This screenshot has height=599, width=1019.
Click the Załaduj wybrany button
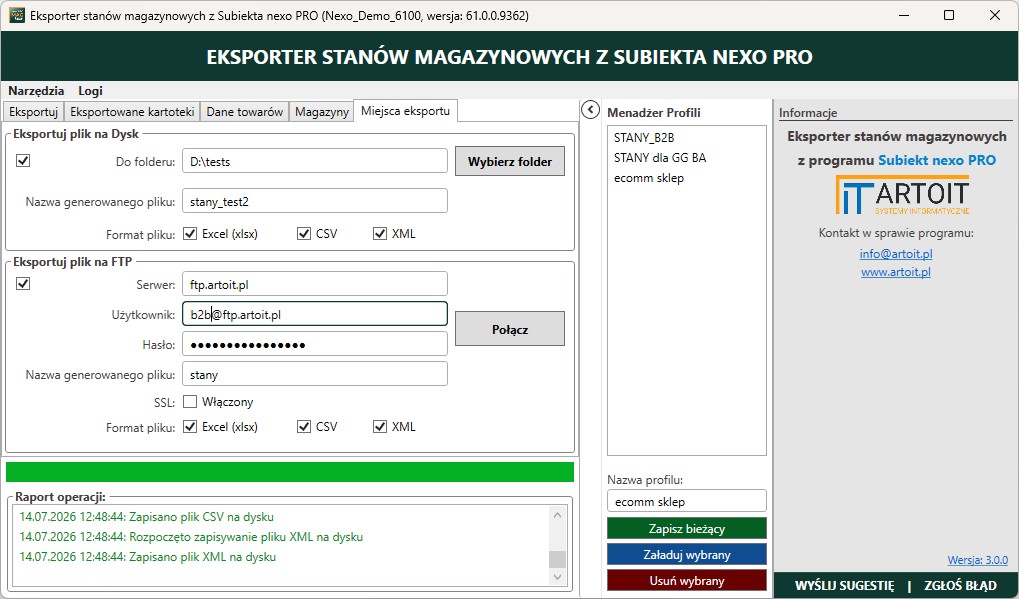[687, 555]
